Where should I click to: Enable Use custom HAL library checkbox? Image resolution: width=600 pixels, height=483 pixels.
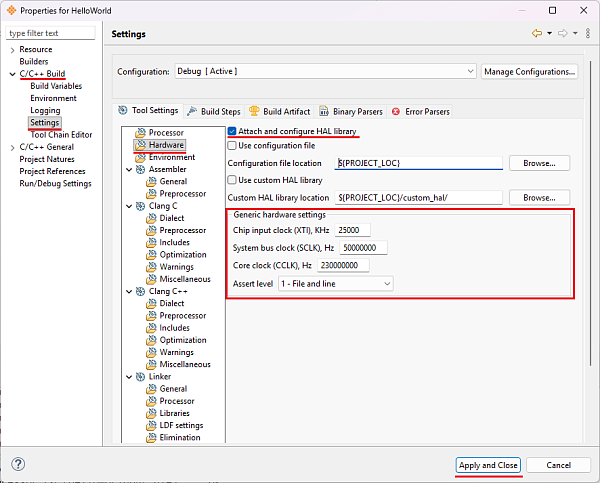233,180
